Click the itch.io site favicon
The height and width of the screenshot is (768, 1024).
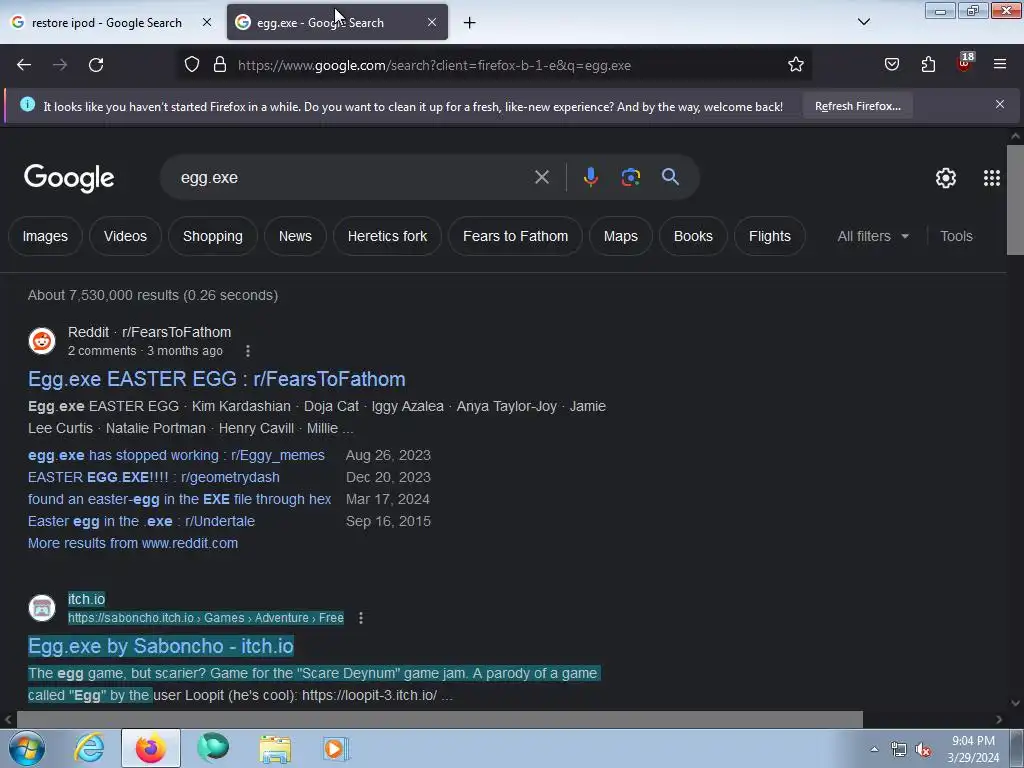tap(42, 608)
